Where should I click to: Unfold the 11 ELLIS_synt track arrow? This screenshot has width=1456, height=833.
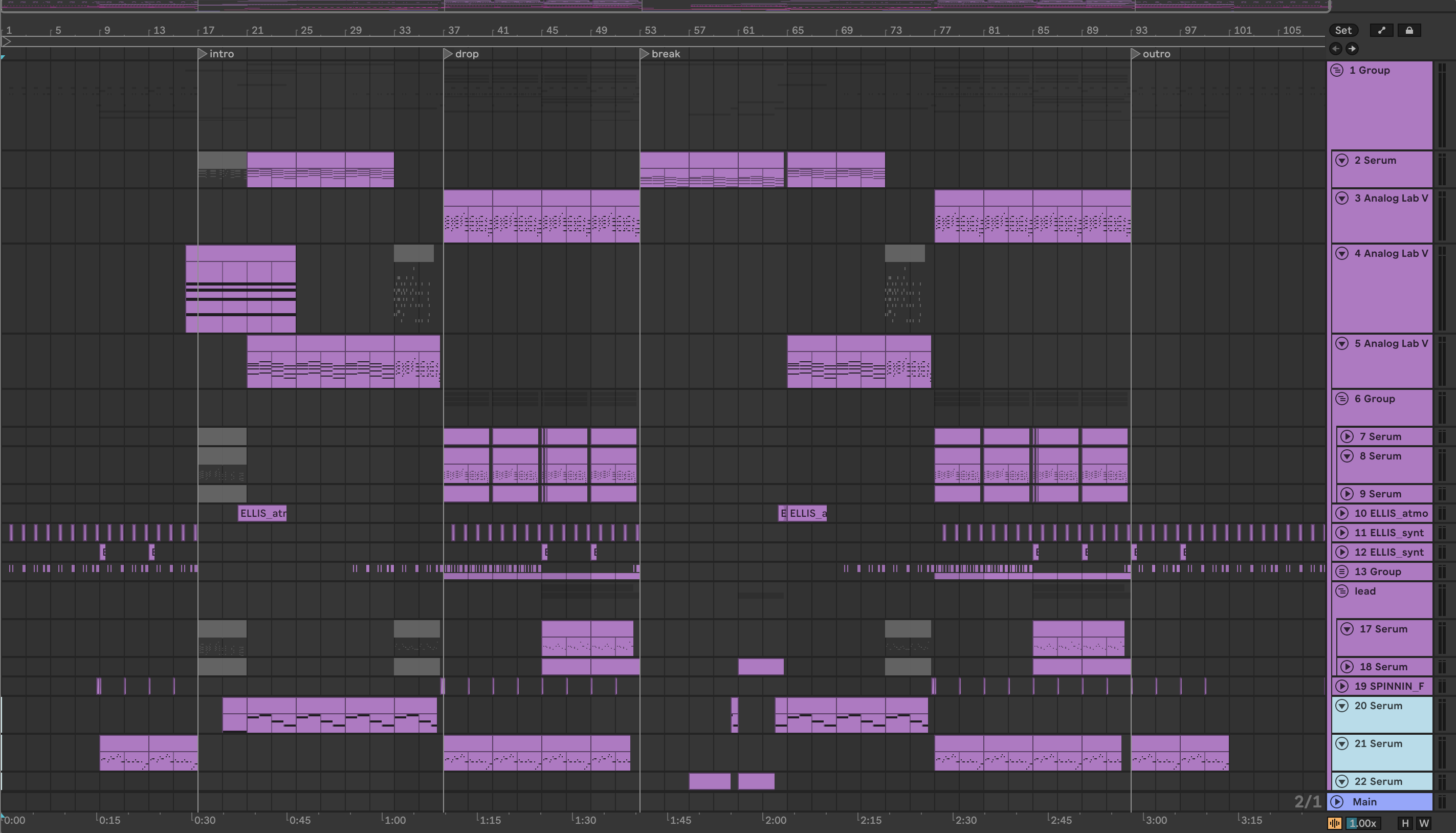coord(1342,533)
